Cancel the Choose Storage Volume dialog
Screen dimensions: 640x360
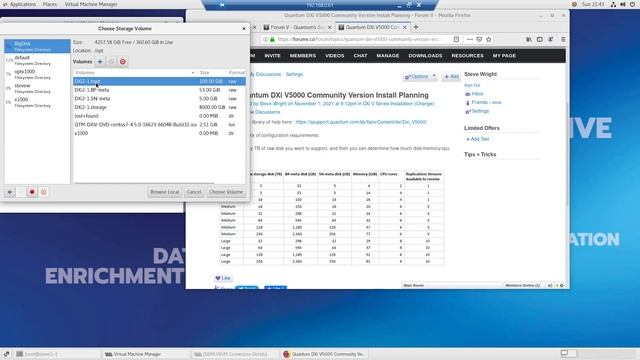click(x=194, y=192)
